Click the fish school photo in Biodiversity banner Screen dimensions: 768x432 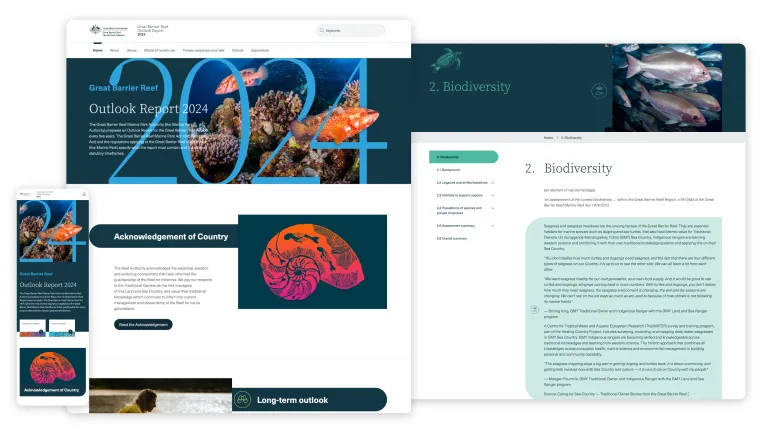tap(667, 87)
